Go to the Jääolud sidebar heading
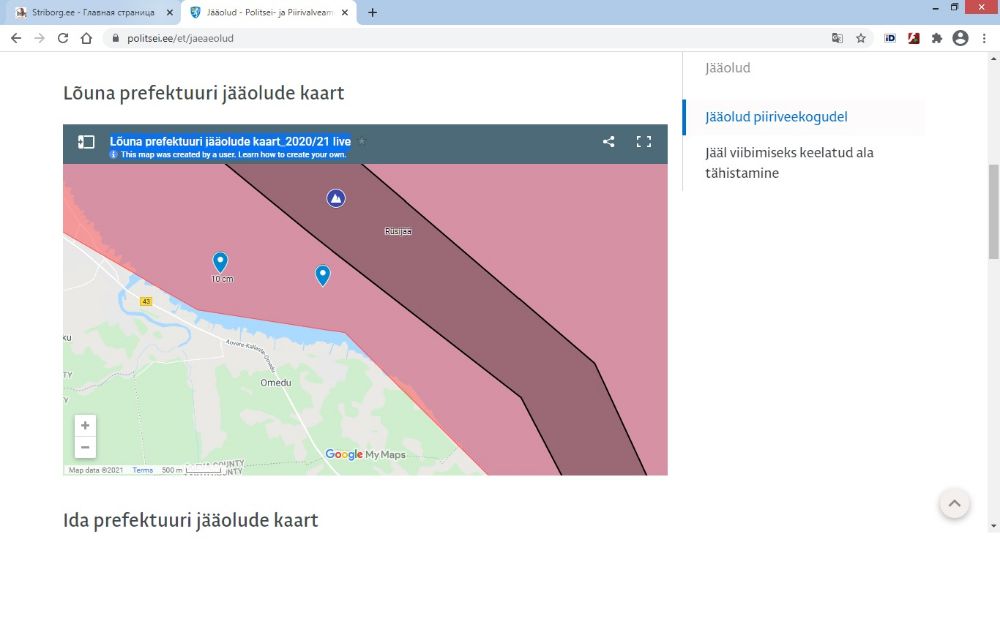 (727, 68)
